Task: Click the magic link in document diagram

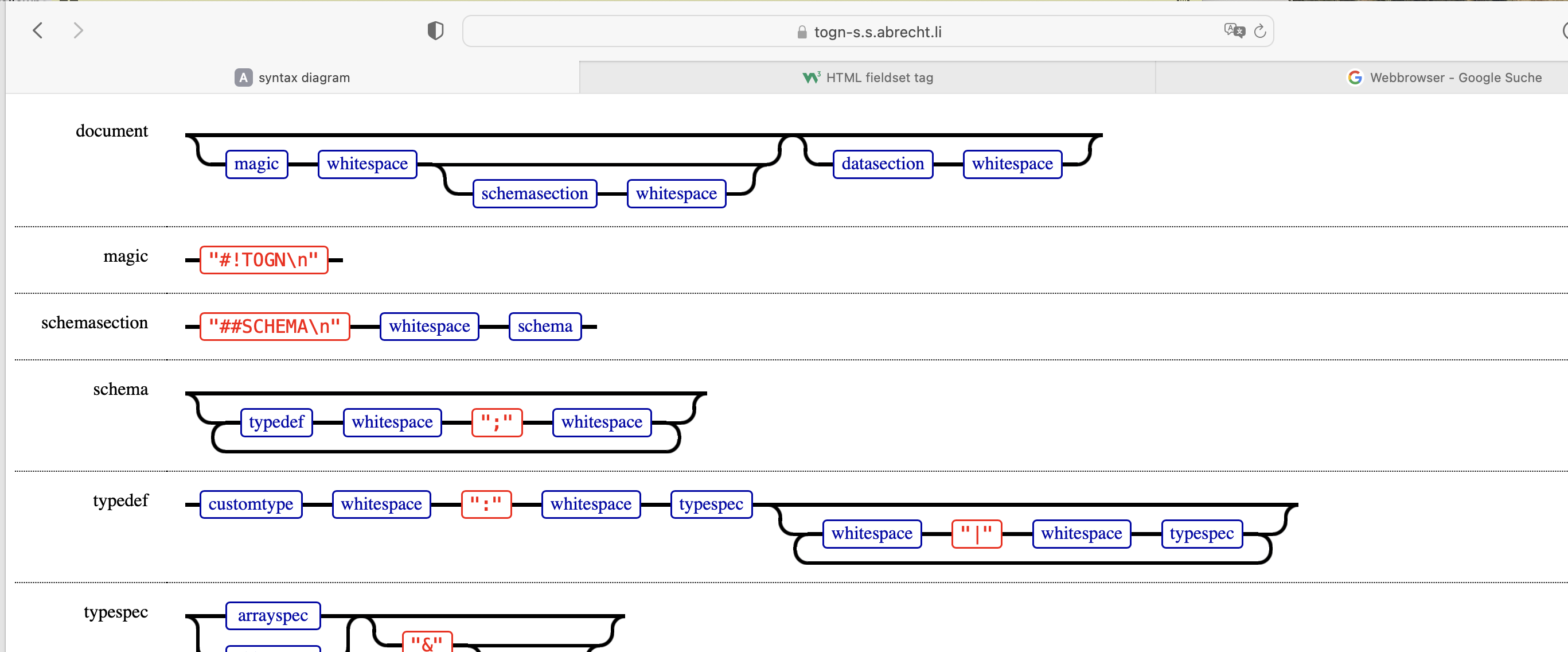Action: pyautogui.click(x=256, y=164)
